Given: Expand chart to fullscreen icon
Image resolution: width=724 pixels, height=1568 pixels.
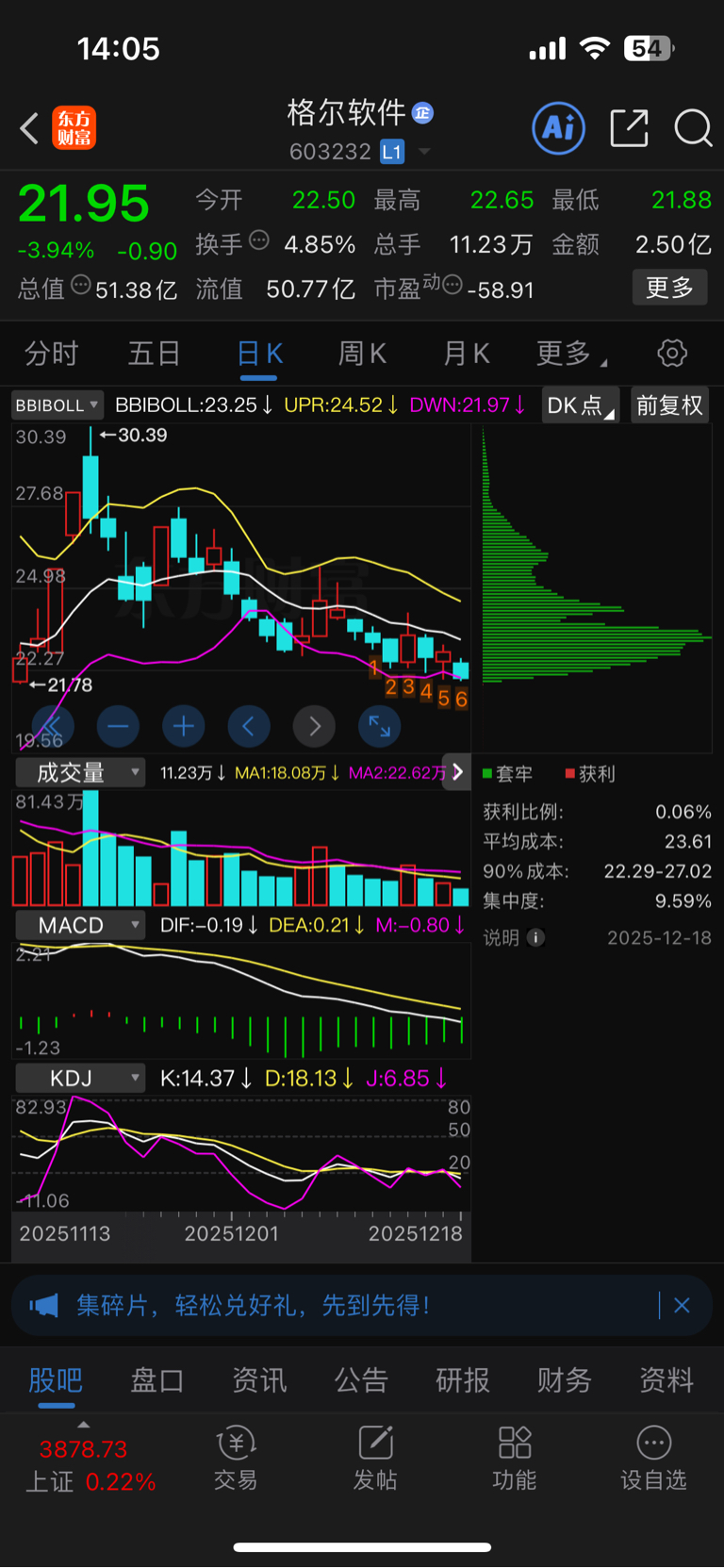Looking at the screenshot, I should [x=380, y=726].
